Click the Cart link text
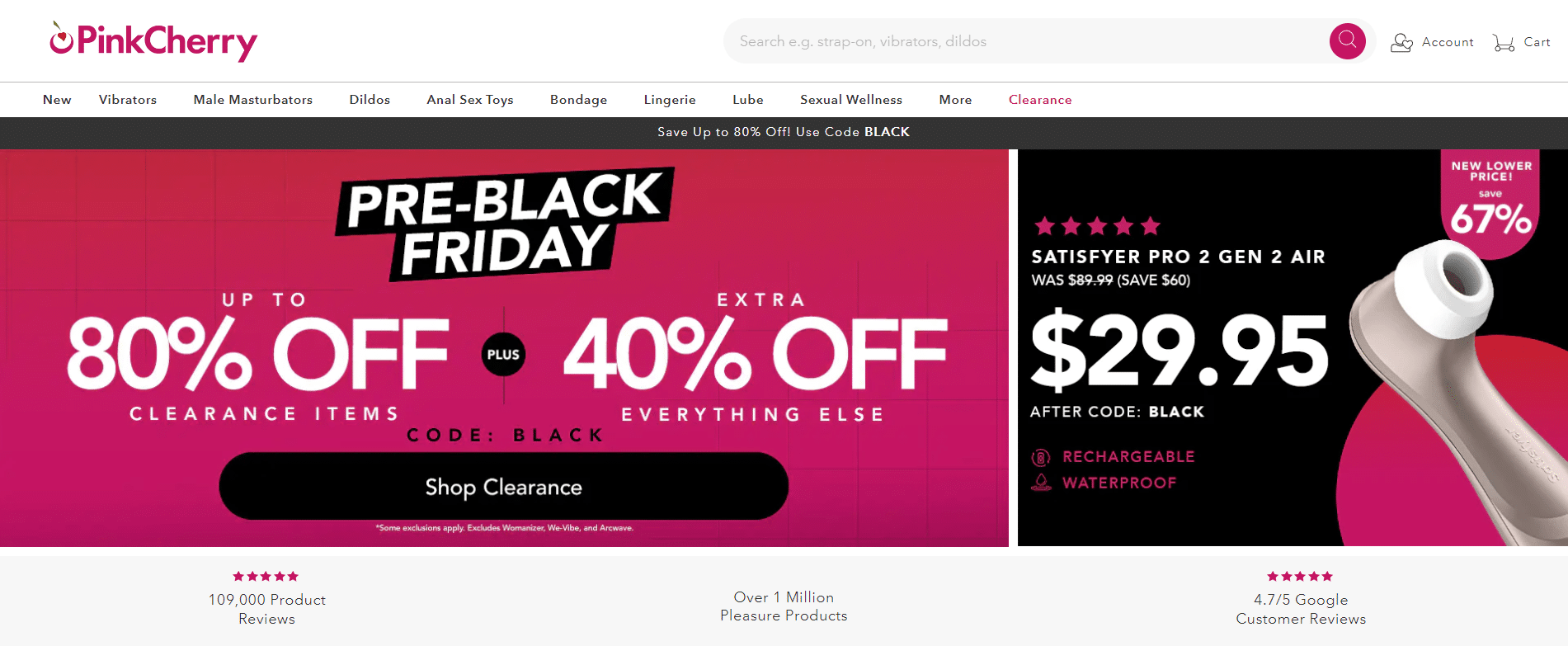This screenshot has width=1568, height=646. click(x=1537, y=42)
